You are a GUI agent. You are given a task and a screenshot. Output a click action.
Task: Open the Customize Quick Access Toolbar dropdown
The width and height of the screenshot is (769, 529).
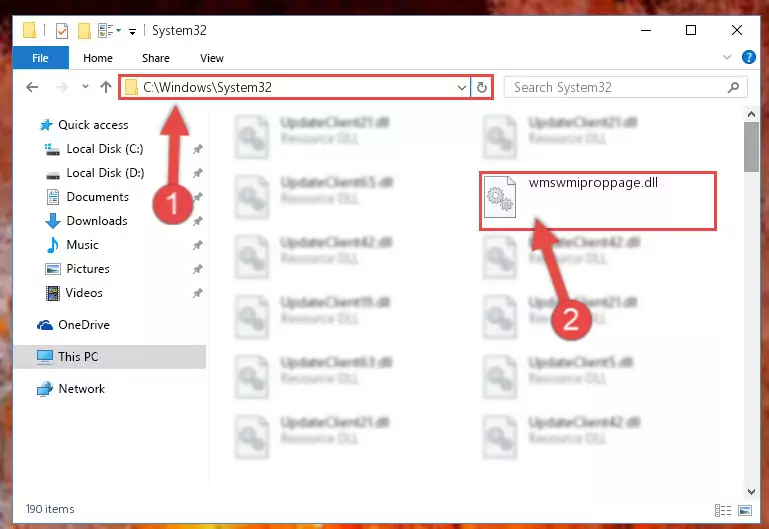132,32
